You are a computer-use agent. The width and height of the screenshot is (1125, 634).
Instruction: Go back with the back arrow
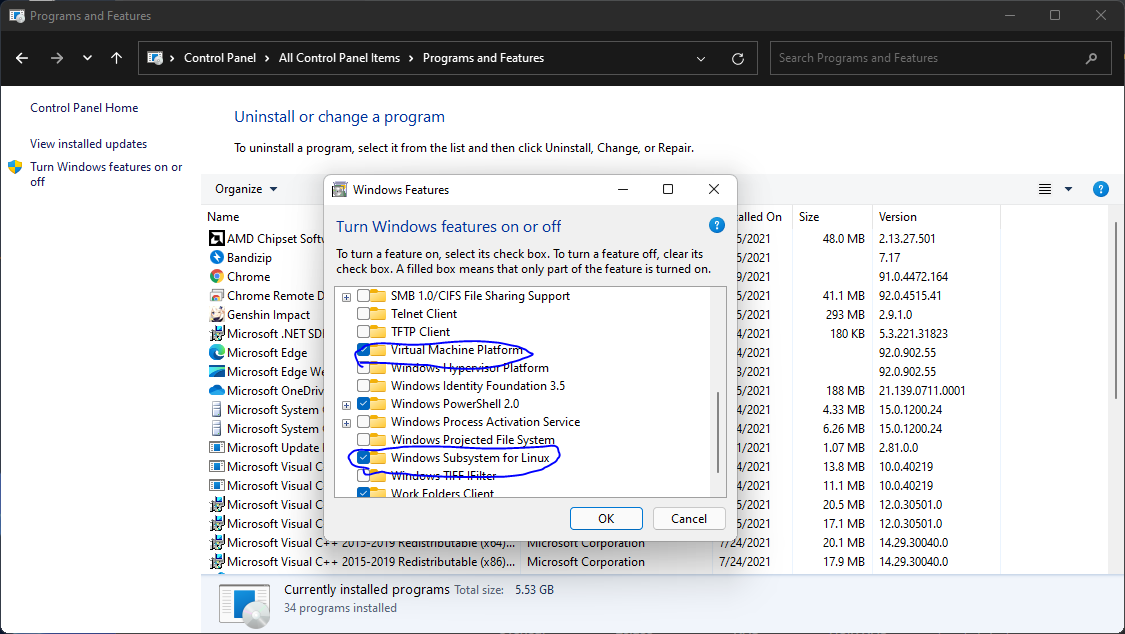(22, 58)
